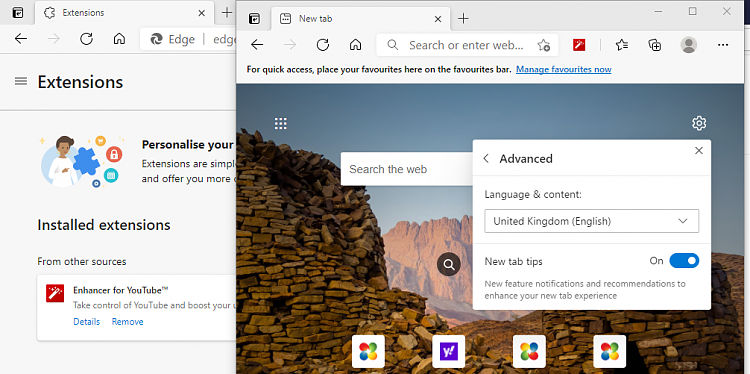
Task: Close the New tab tab
Action: pyautogui.click(x=438, y=19)
